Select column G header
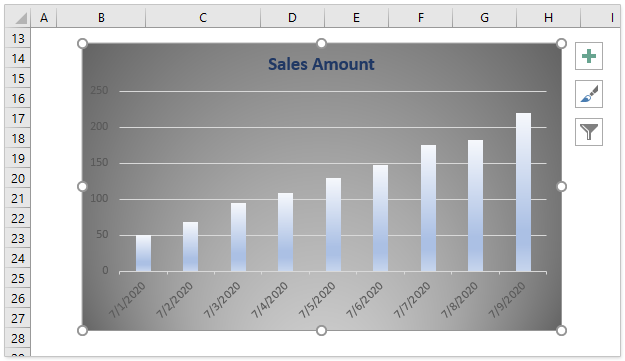The image size is (625, 361). 484,18
